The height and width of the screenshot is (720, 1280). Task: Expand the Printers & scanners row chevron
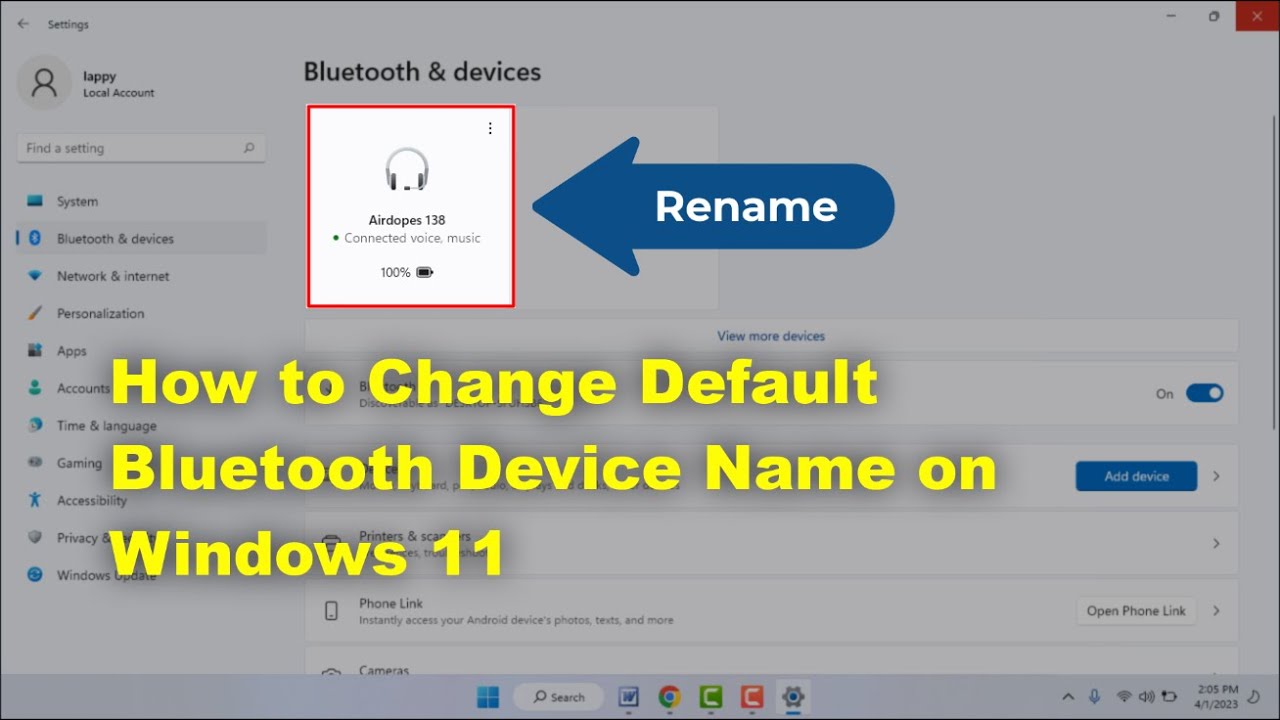(x=1216, y=543)
